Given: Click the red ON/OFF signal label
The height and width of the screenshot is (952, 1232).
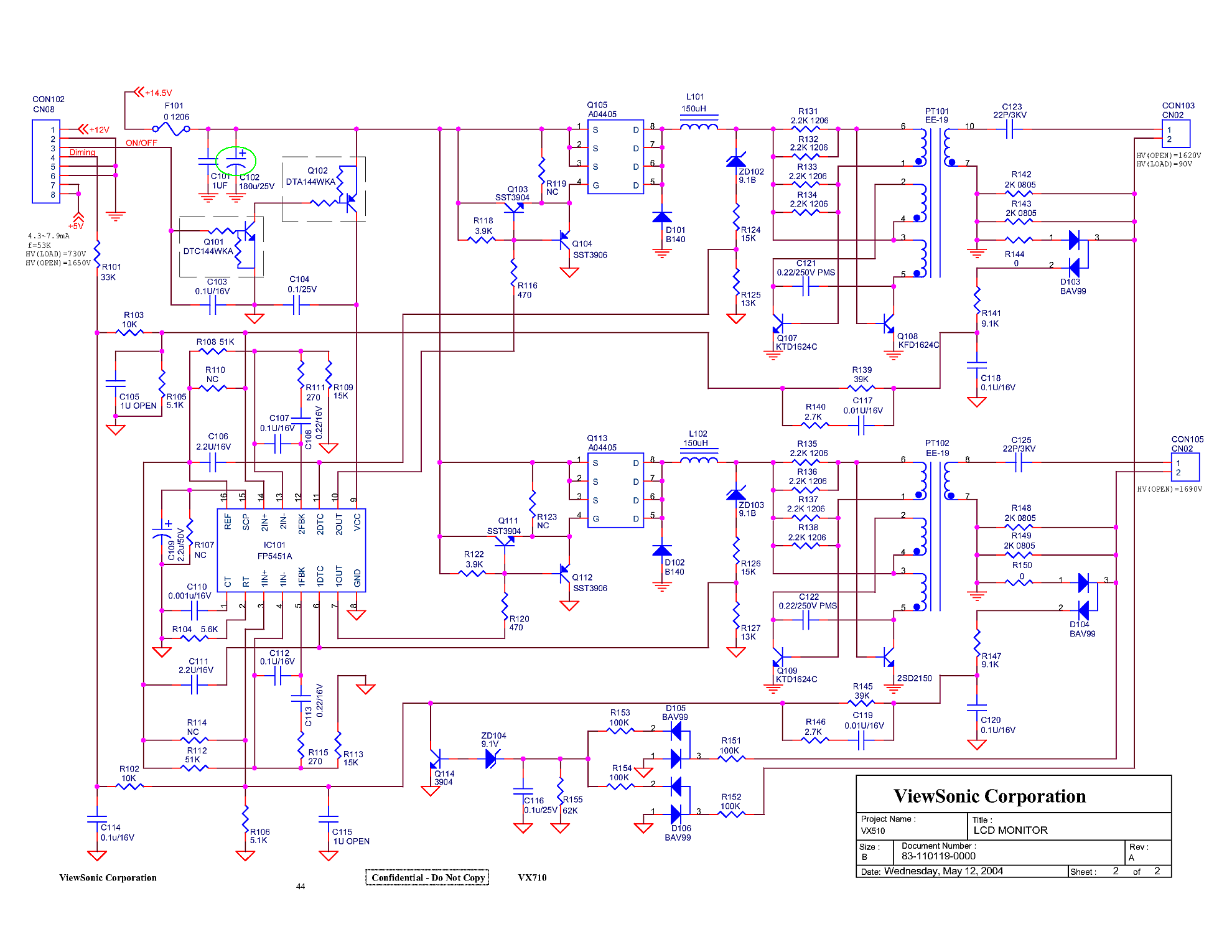Looking at the screenshot, I should tap(141, 142).
